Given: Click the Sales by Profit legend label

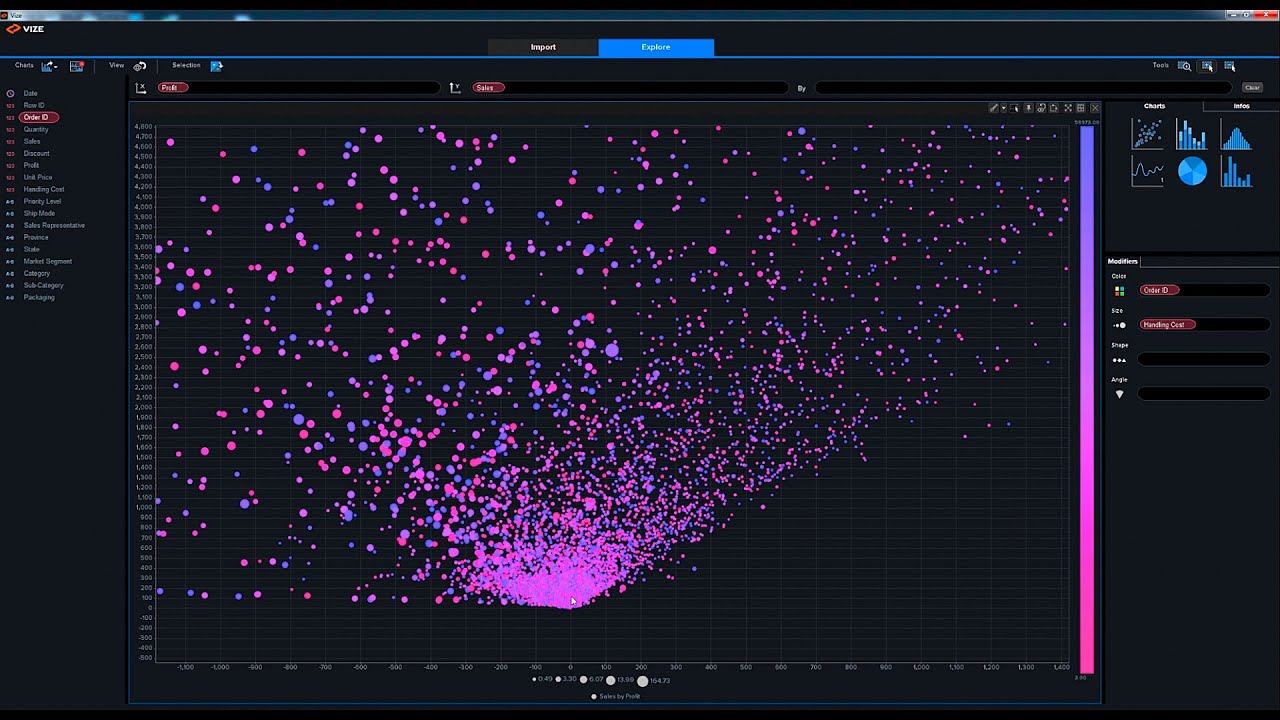Looking at the screenshot, I should 616,697.
